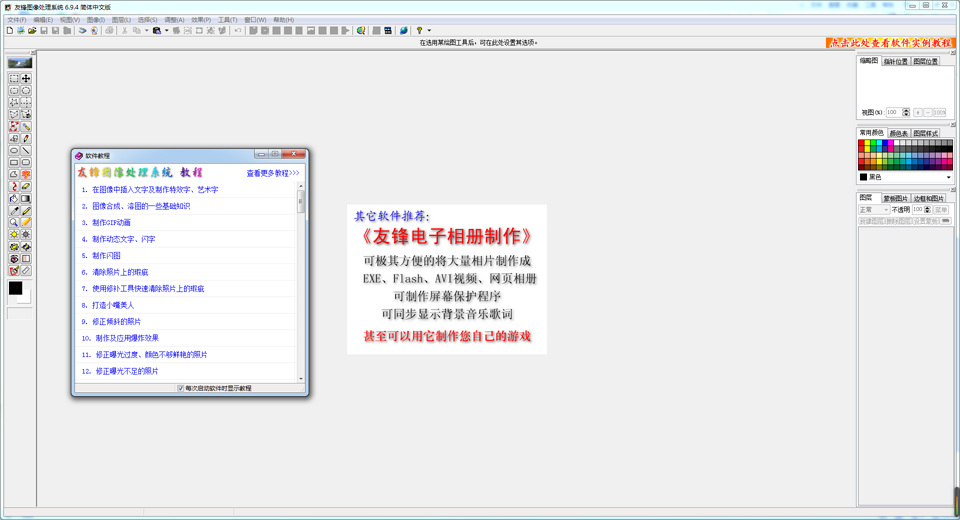Switch to the 图层样式 tab

[x=925, y=133]
